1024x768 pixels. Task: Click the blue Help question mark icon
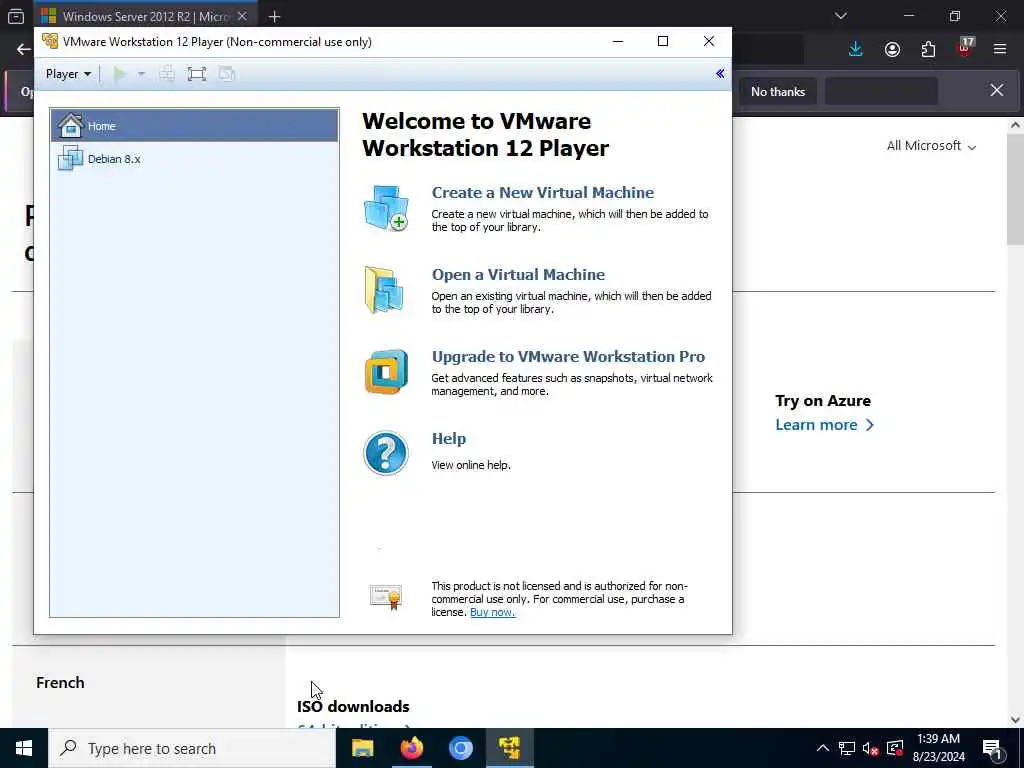[386, 453]
